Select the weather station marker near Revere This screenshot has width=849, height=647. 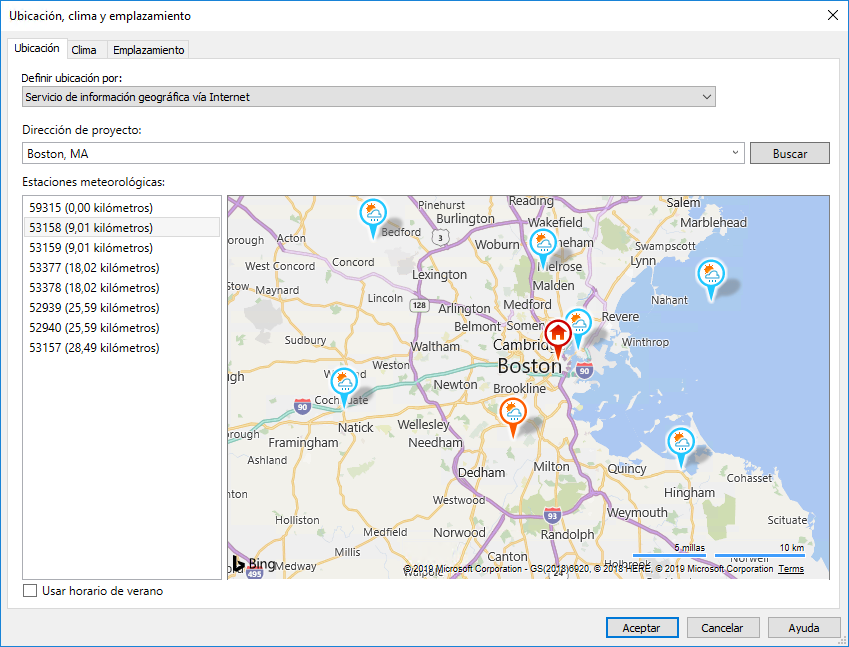(x=579, y=324)
